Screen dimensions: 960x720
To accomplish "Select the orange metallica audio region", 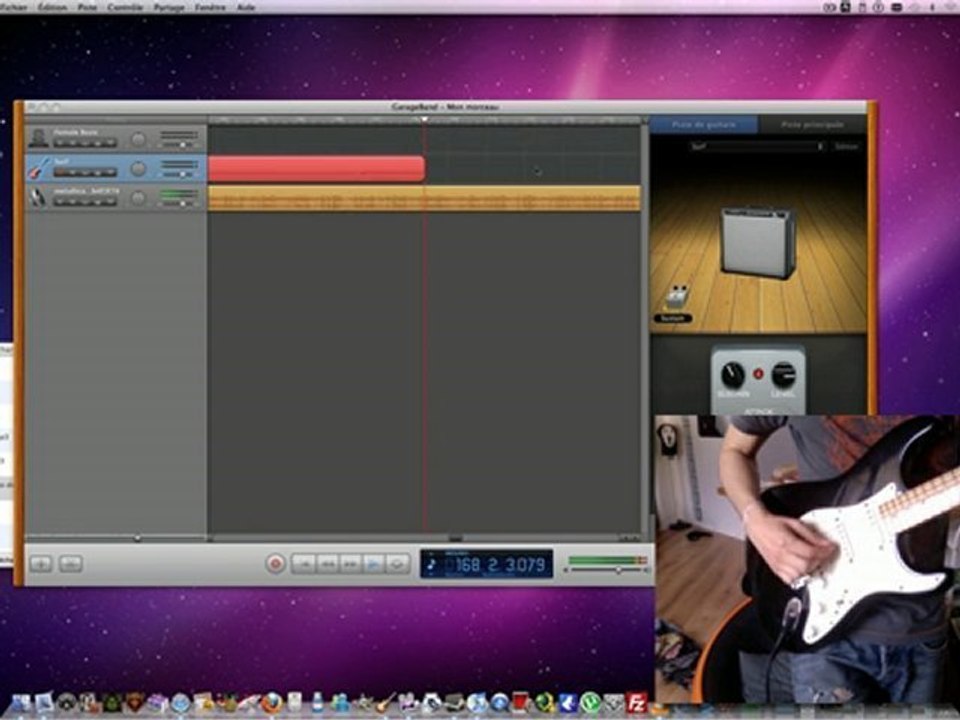I will (424, 198).
